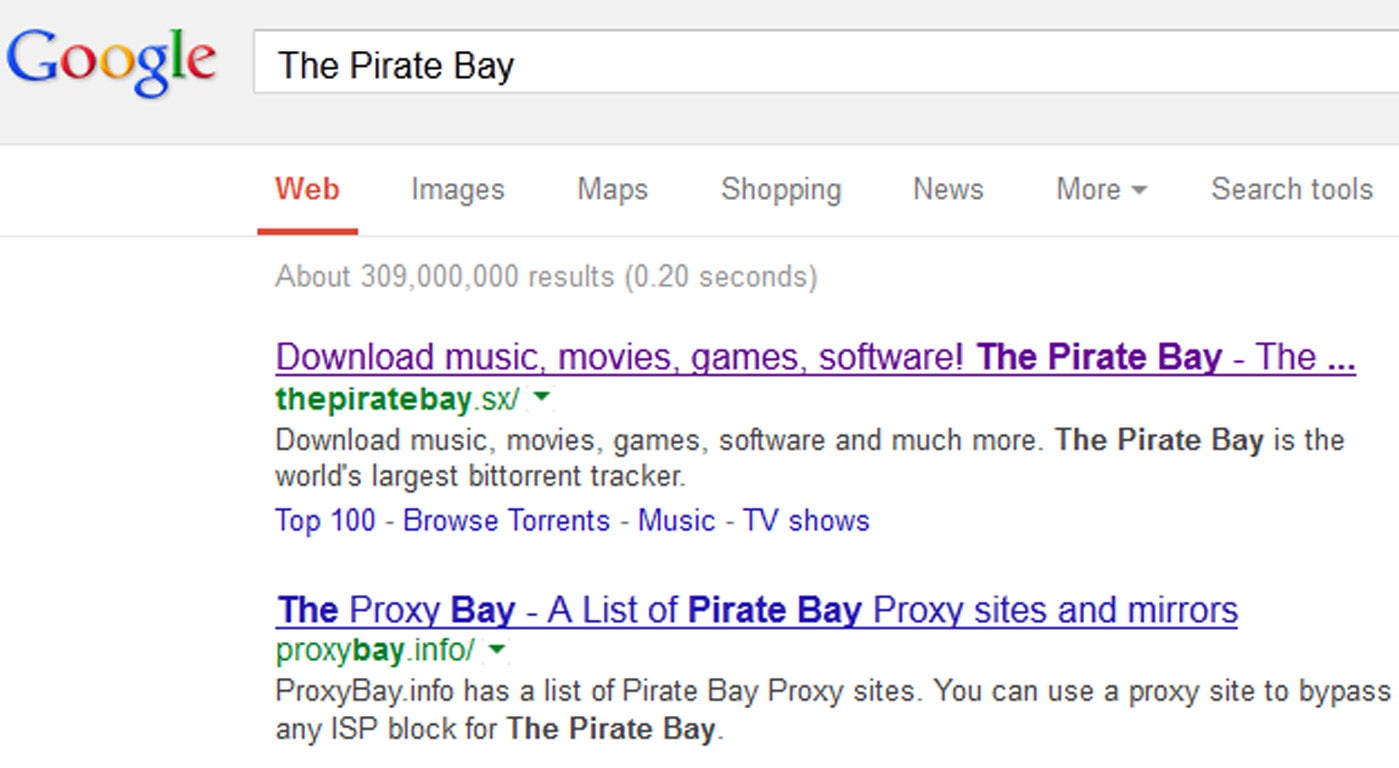
Task: Expand the More dropdown menu
Action: (1101, 189)
